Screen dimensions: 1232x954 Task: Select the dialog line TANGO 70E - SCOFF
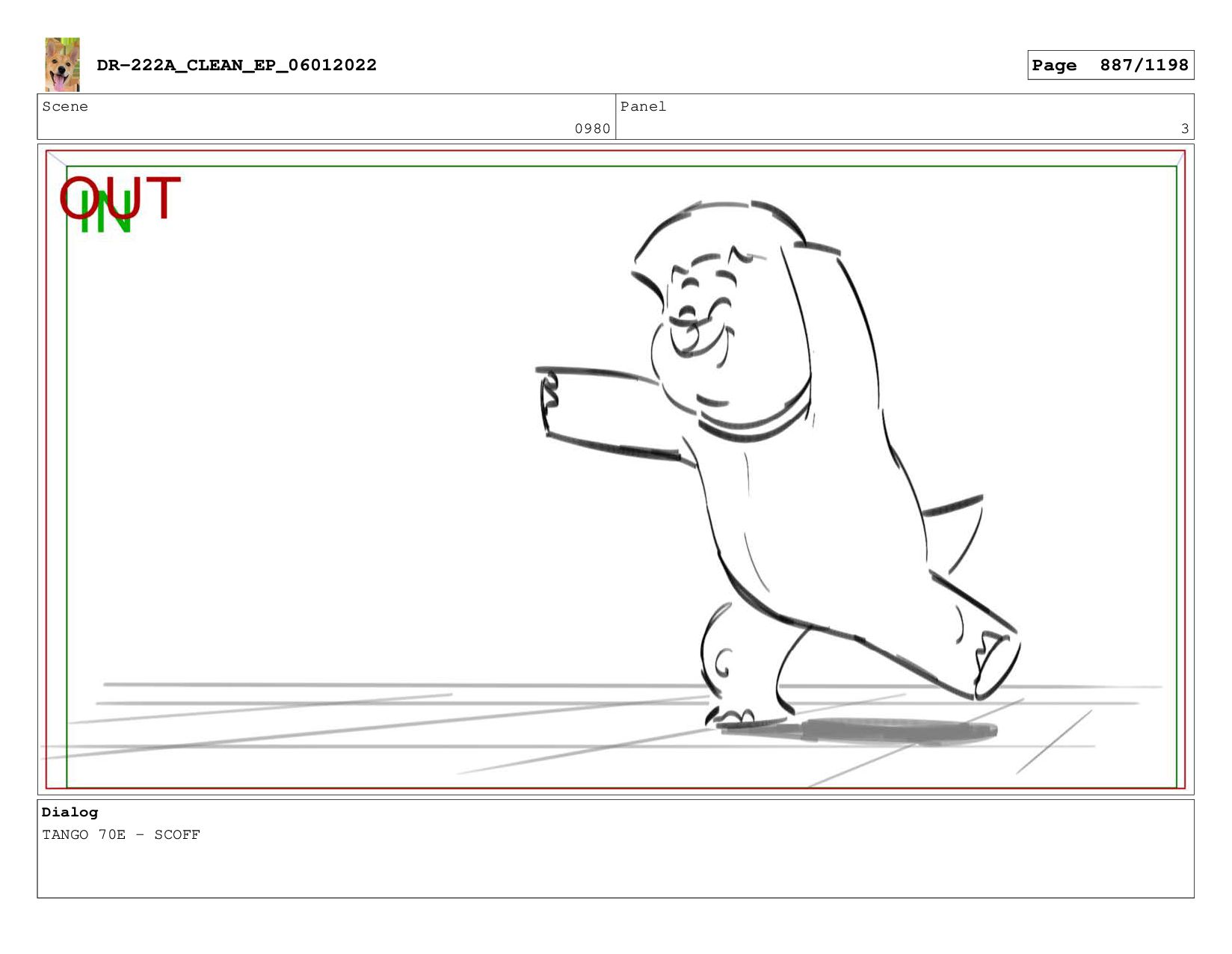tap(121, 834)
